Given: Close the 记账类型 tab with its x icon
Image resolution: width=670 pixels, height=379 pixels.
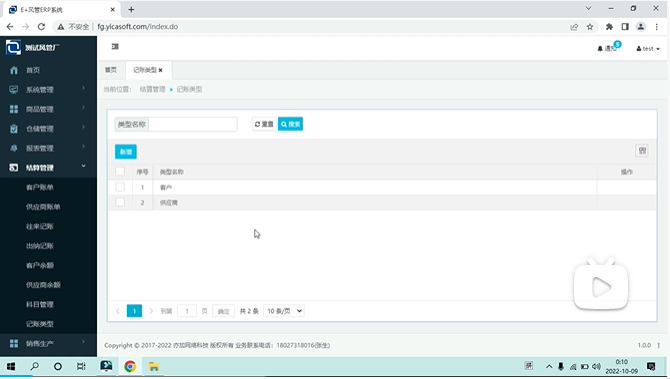Looking at the screenshot, I should (161, 70).
